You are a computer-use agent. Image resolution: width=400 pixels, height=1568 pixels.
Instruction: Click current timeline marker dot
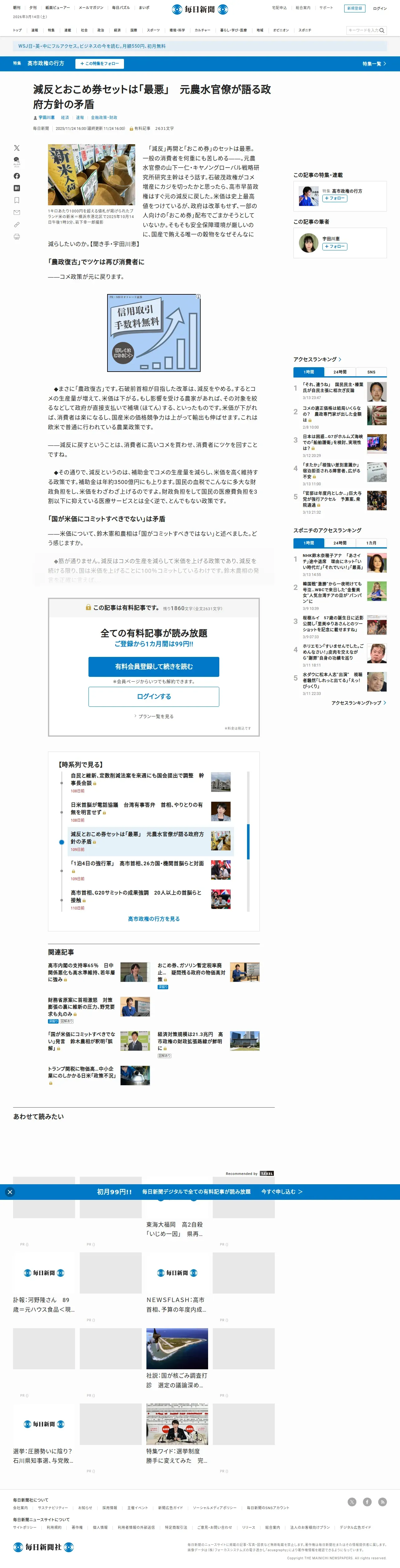pos(61,842)
